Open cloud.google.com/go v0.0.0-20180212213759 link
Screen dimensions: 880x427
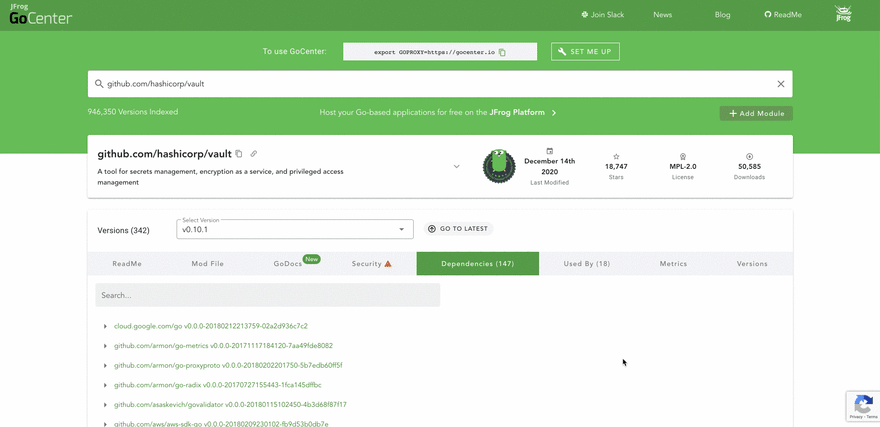point(210,326)
